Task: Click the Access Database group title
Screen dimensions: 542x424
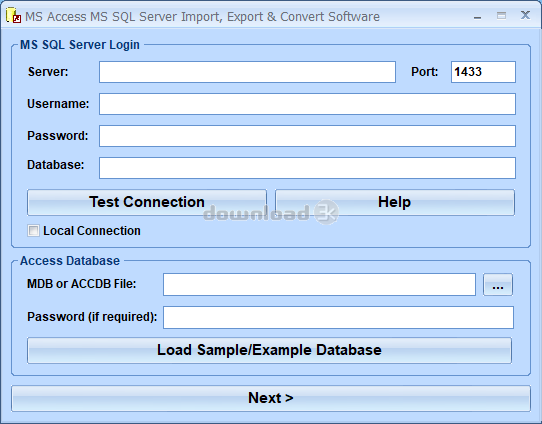Action: [70, 261]
